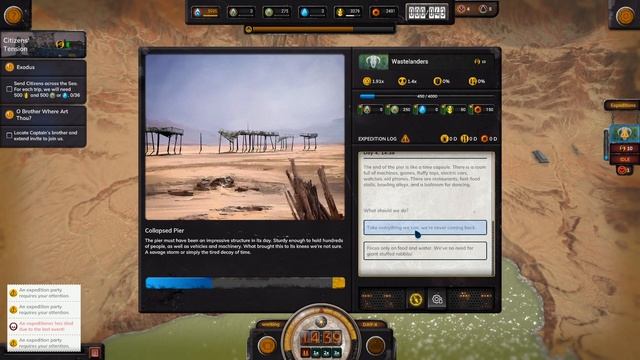This screenshot has height=360, width=640.
Task: Click the yellow marker ending the exploration bar
Action: click(x=338, y=283)
